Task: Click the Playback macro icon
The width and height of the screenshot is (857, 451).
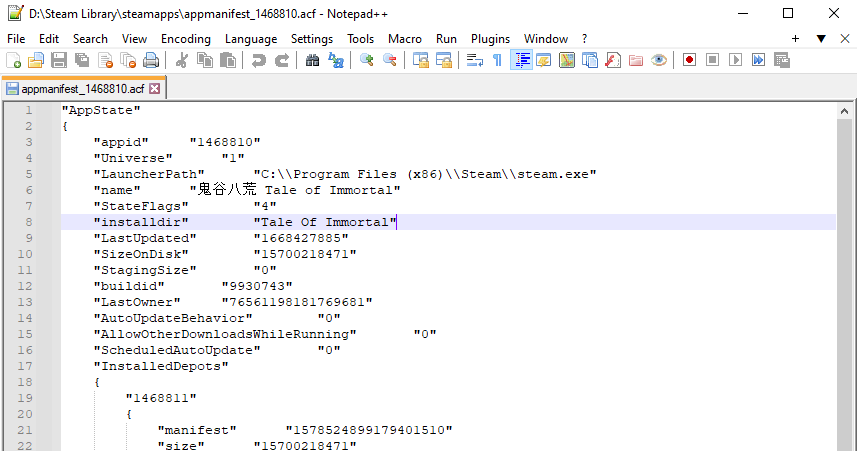Action: [735, 60]
